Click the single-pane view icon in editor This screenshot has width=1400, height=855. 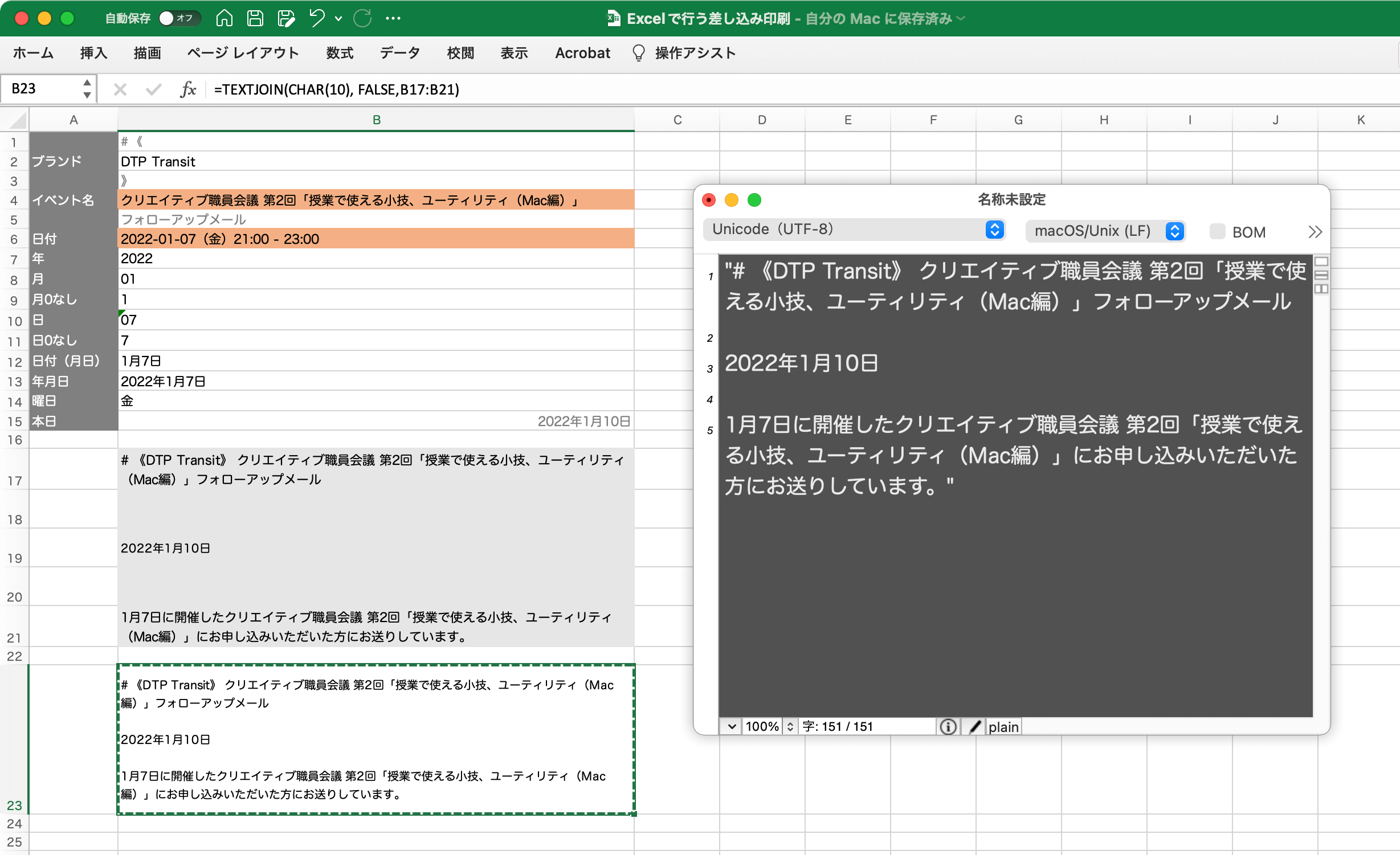click(x=1321, y=262)
